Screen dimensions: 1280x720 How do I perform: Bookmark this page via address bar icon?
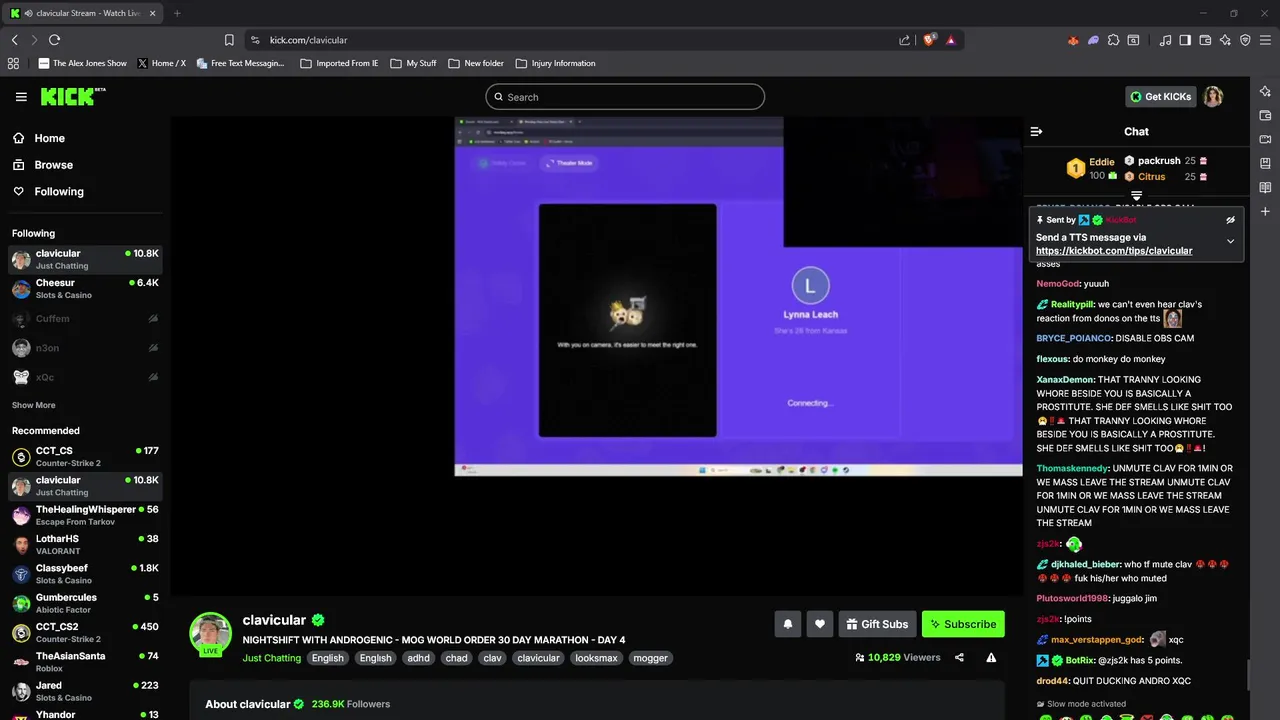coord(229,40)
